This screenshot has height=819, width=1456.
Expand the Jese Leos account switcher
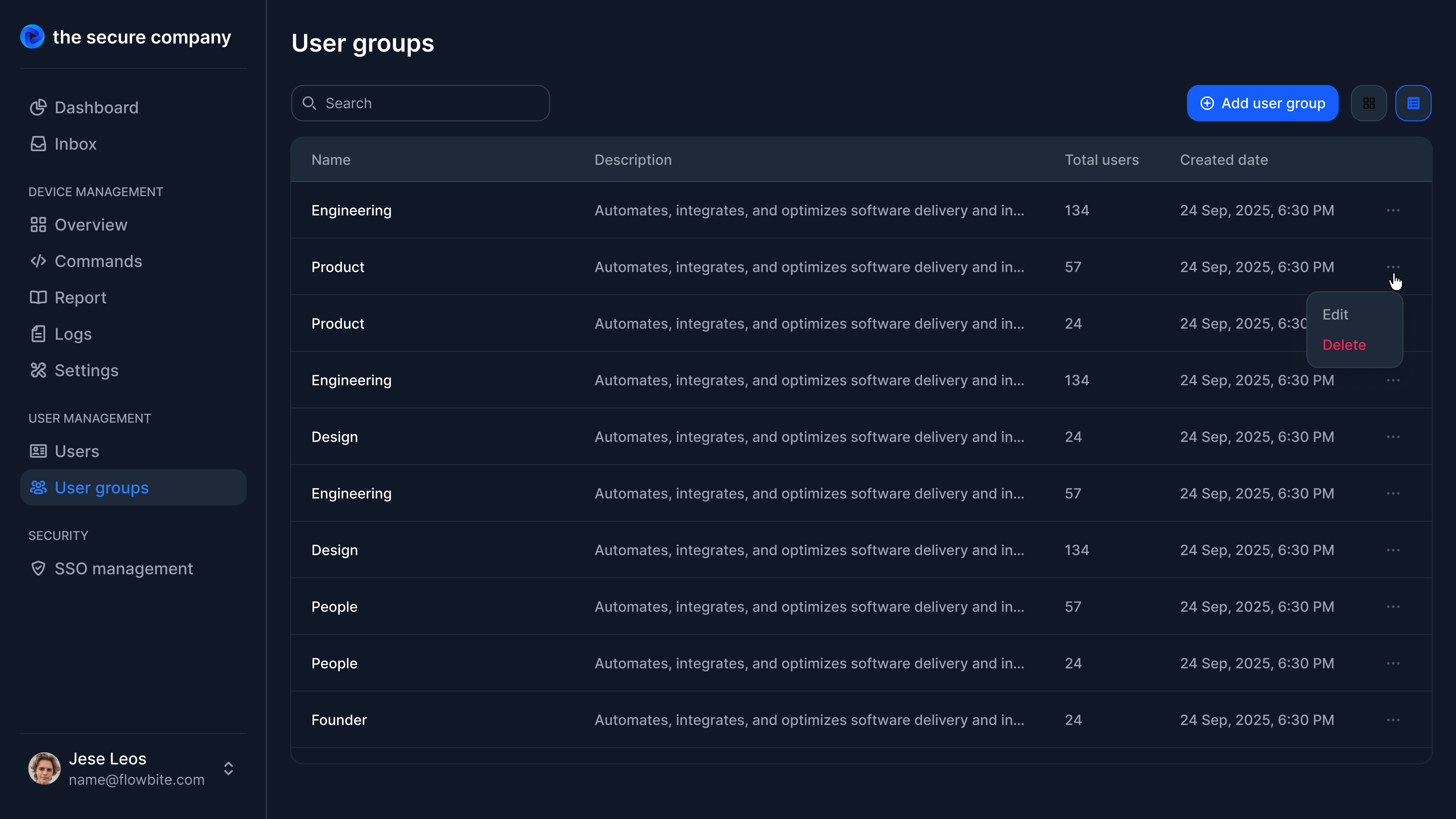(228, 769)
